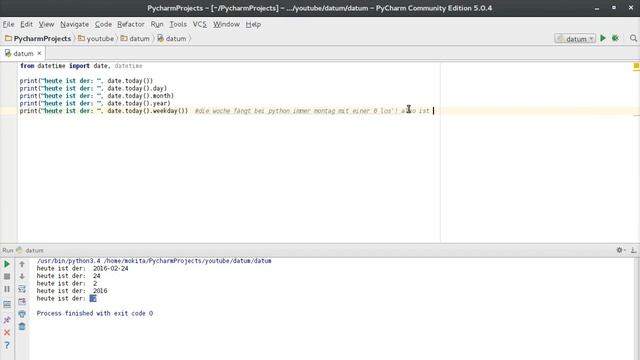Click the Run panel title label

tap(8, 250)
